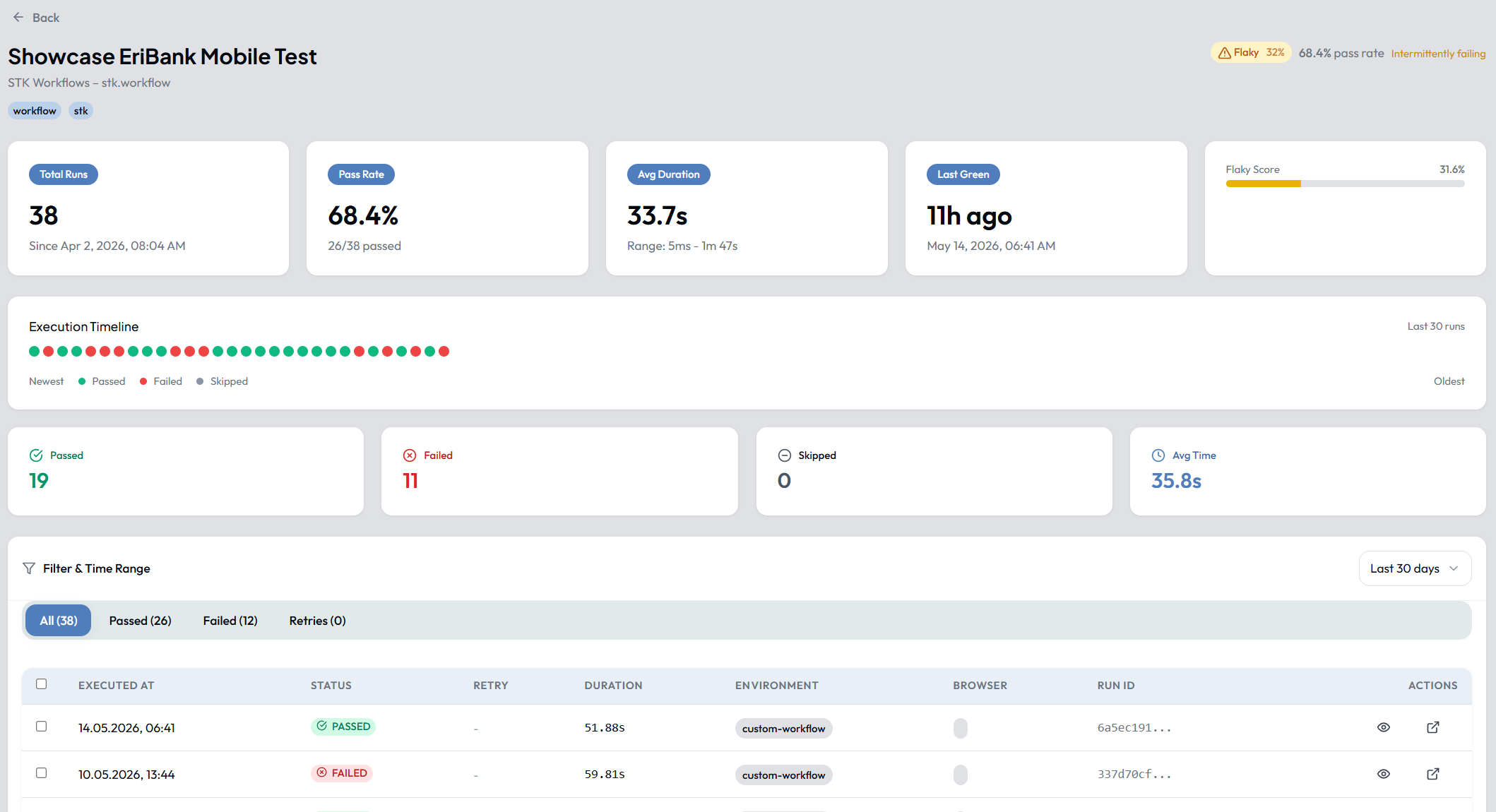Open the Last 30 days dropdown
1496x812 pixels.
[1415, 568]
